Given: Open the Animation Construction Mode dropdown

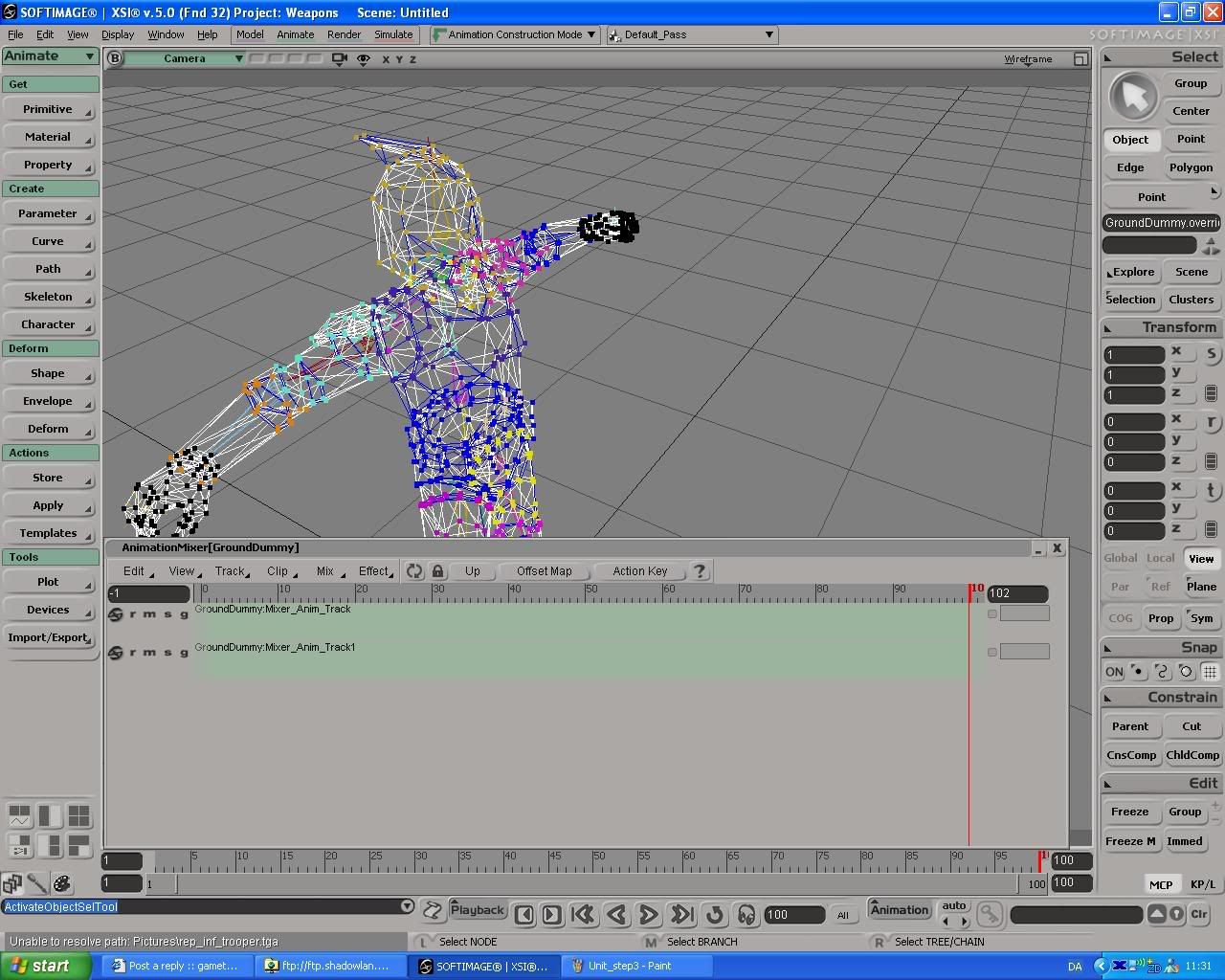Looking at the screenshot, I should tap(515, 34).
